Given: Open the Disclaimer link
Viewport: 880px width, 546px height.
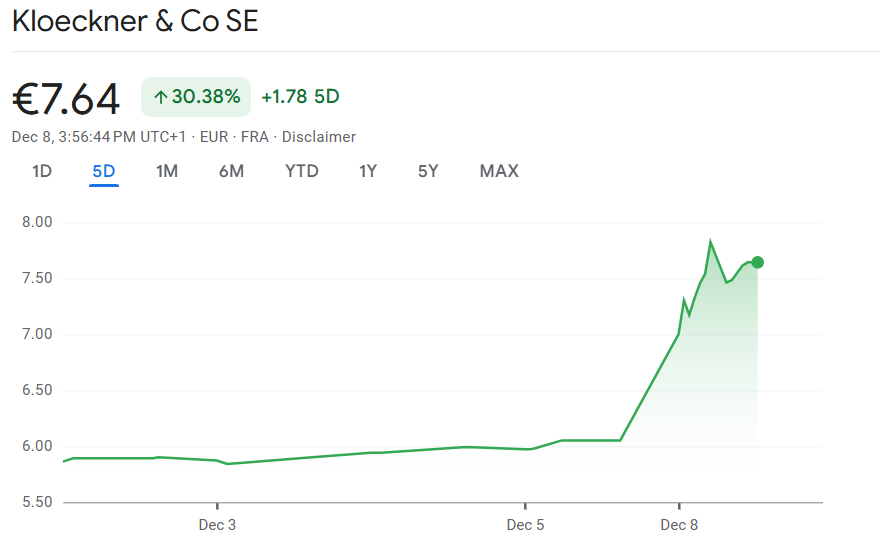Looking at the screenshot, I should point(319,137).
